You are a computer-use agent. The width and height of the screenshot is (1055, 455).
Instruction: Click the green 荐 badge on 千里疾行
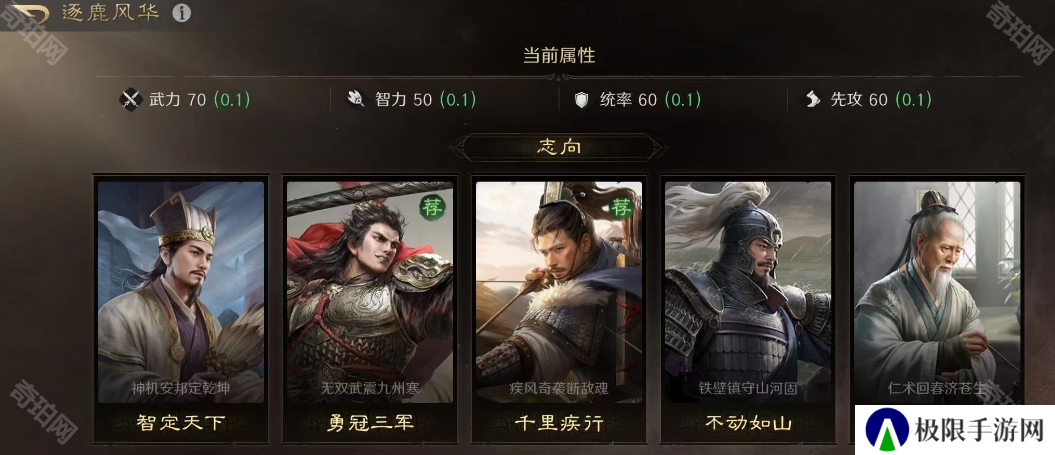[622, 208]
